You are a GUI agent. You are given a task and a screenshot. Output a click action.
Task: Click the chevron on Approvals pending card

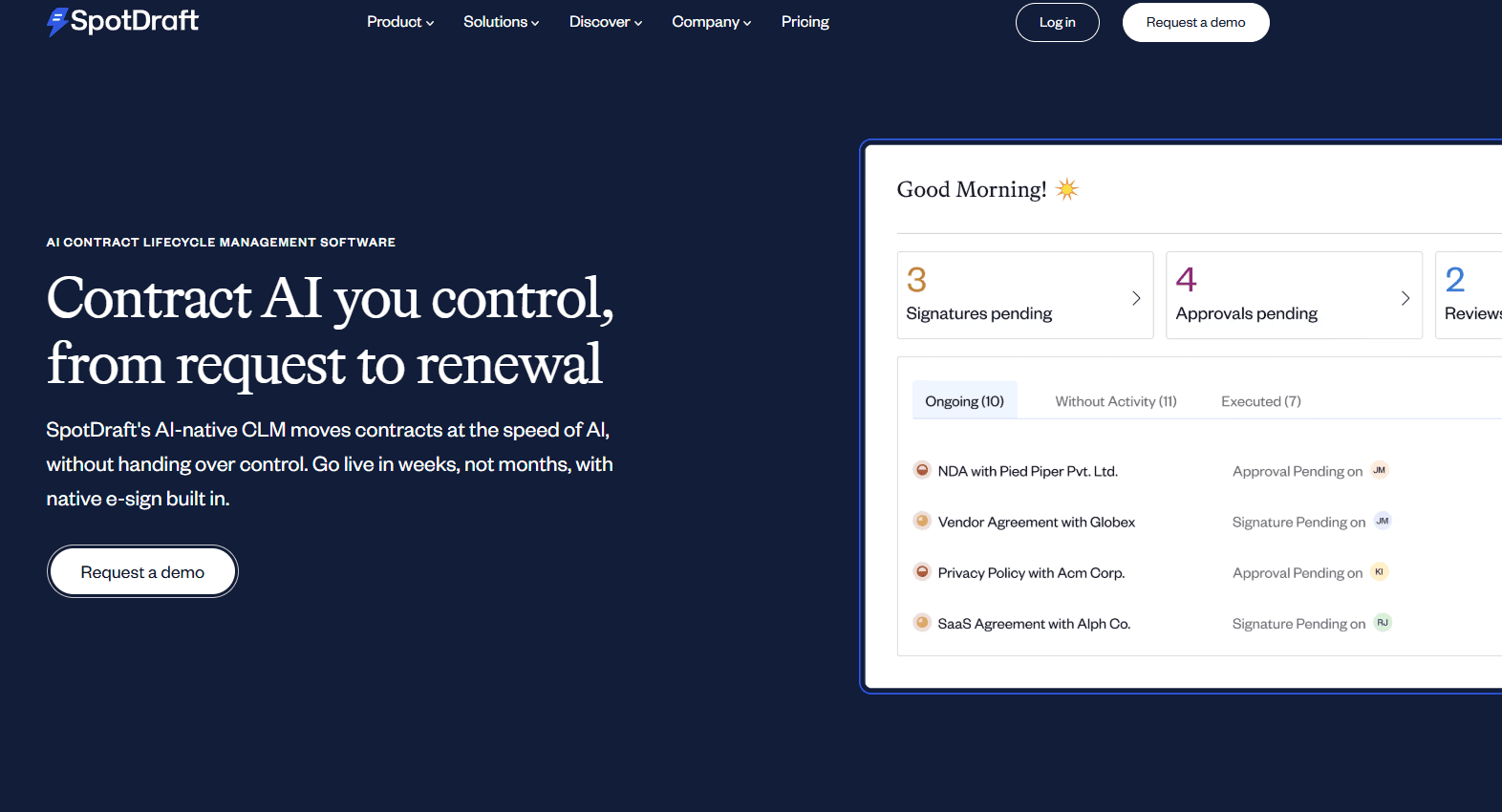(x=1405, y=298)
